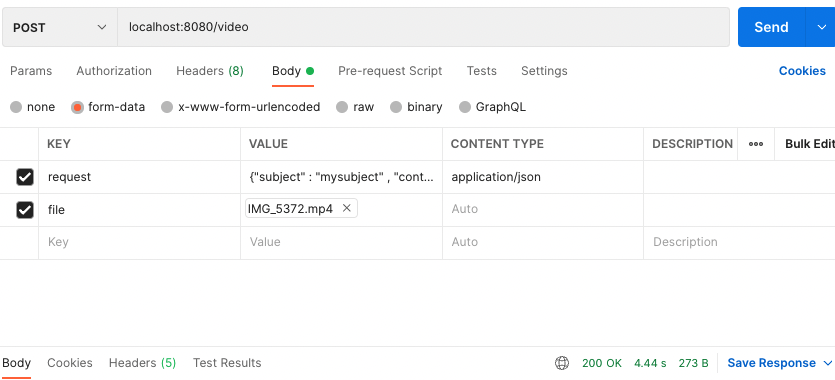Open the POST method dropdown
Screen dimensions: 835x380
click(x=60, y=27)
